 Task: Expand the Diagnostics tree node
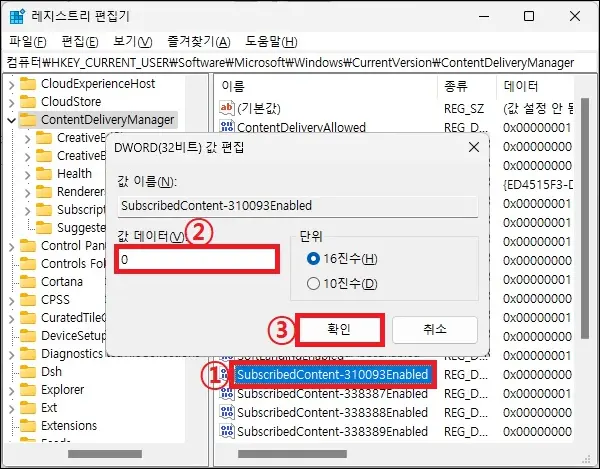pyautogui.click(x=11, y=354)
